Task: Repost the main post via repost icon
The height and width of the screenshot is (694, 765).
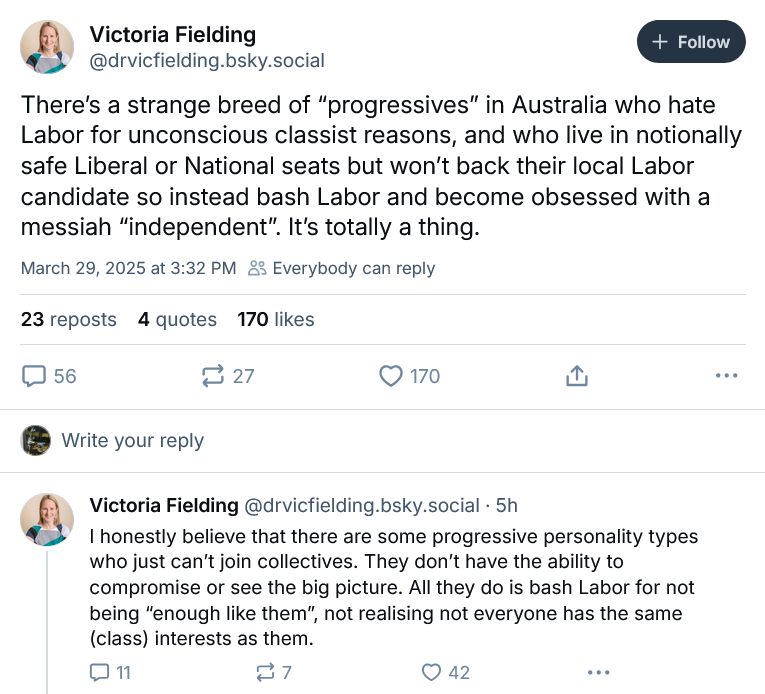Action: tap(213, 376)
